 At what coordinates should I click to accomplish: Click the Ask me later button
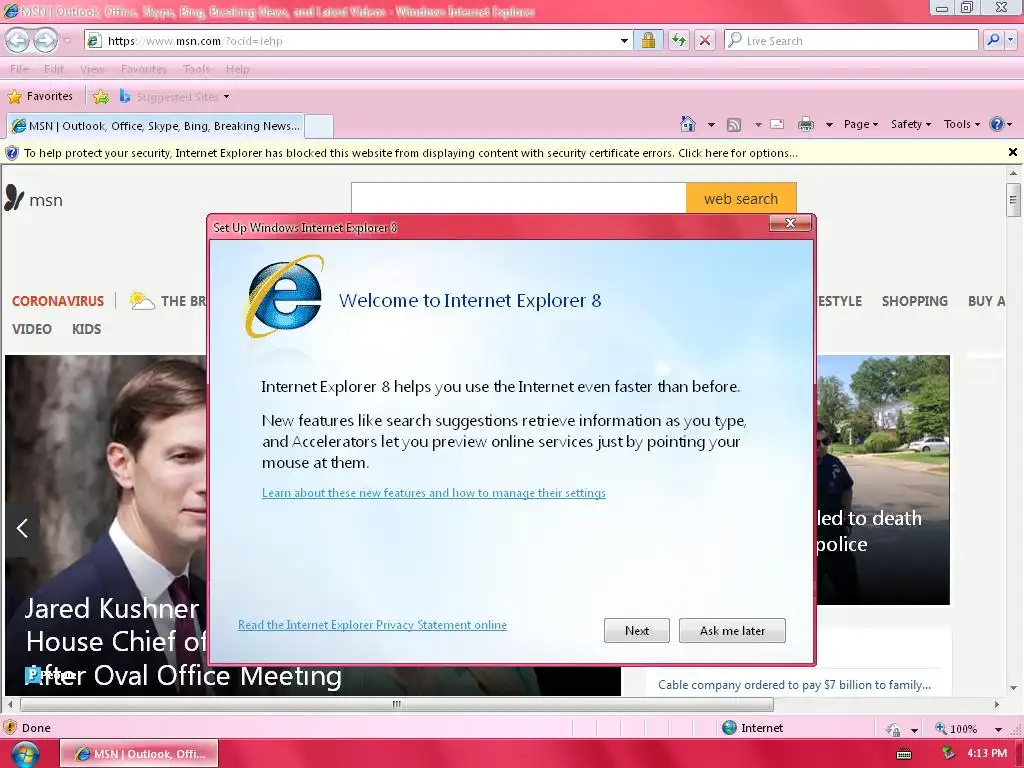pos(732,630)
